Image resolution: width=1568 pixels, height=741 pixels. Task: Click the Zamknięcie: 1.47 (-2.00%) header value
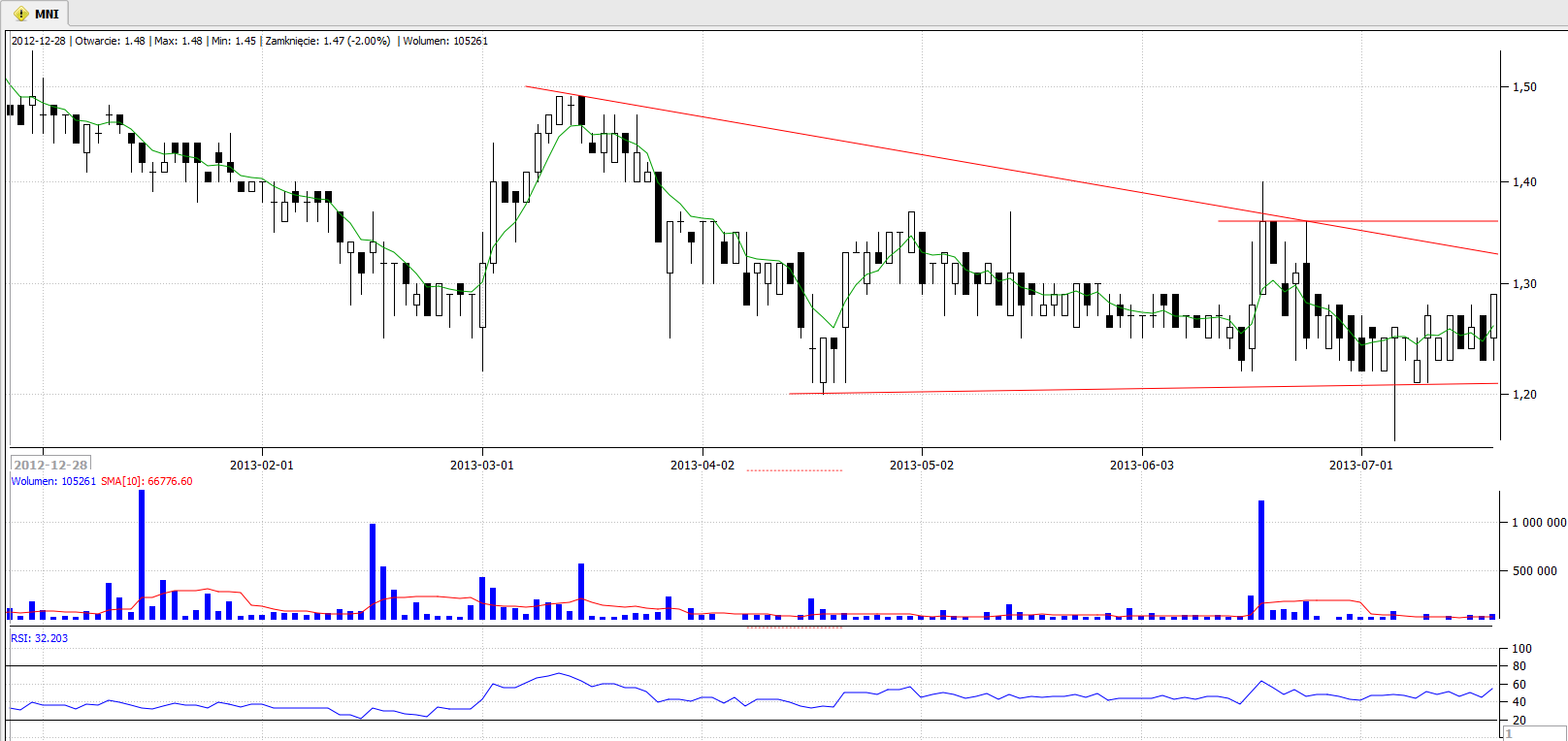pos(328,41)
